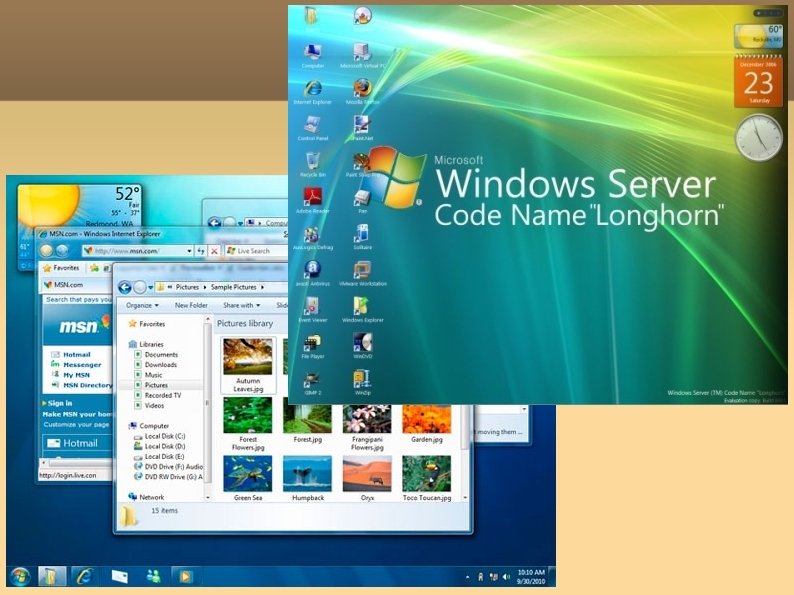Click Pictures in the Explorer address breadcrumb
Image resolution: width=794 pixels, height=595 pixels.
187,287
